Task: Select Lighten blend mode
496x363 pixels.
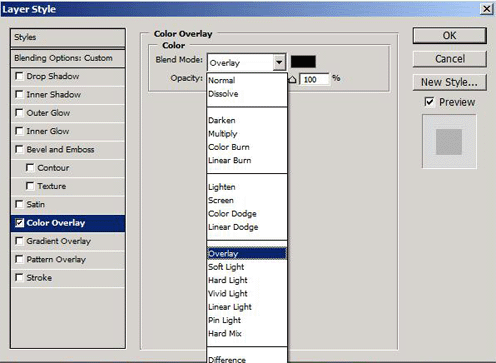Action: point(247,187)
